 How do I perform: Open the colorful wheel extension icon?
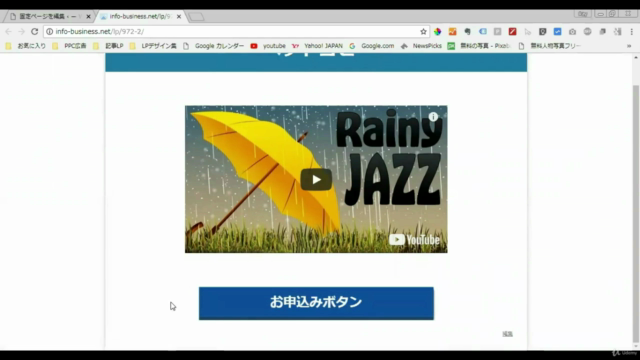[438, 31]
